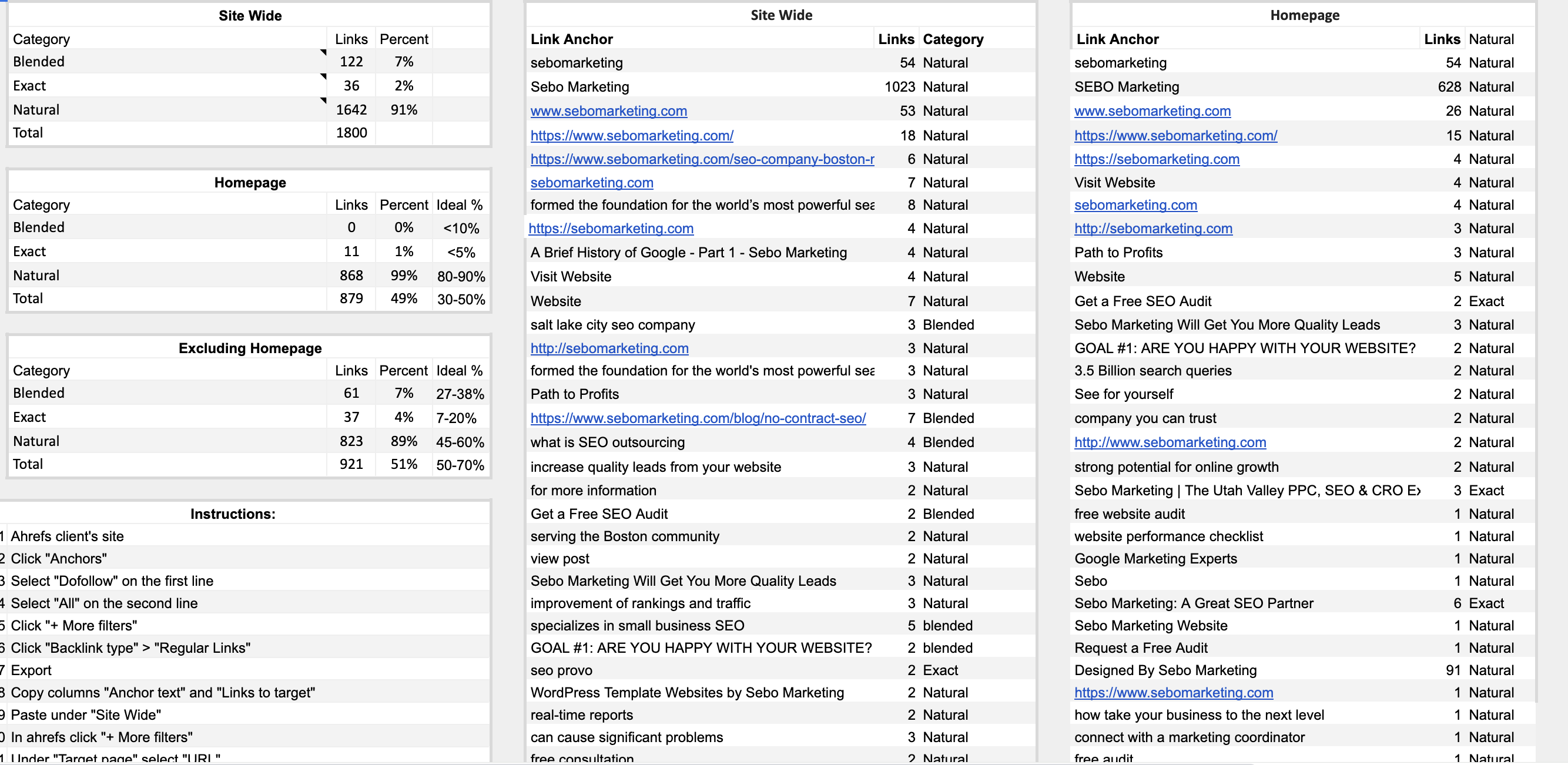Click sebomarketing.com link in Site Wide list
This screenshot has width=1568, height=765.
592,183
